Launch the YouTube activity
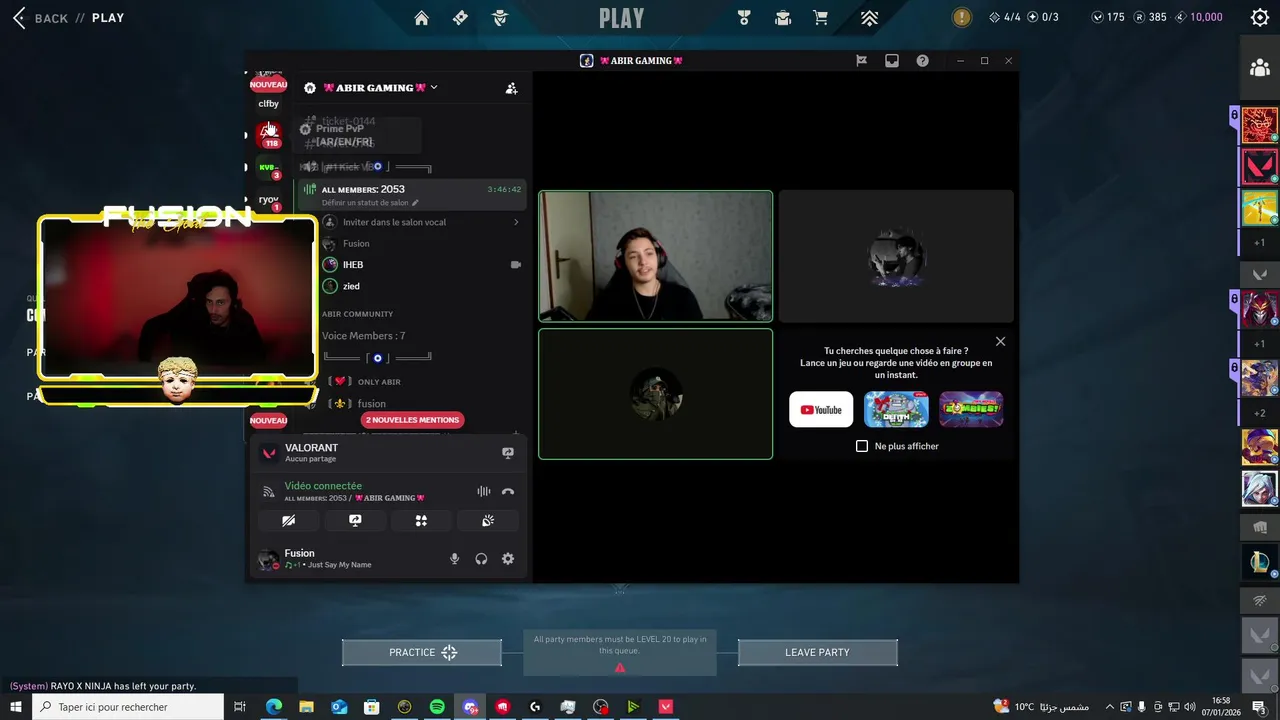The height and width of the screenshot is (720, 1280). pyautogui.click(x=821, y=409)
